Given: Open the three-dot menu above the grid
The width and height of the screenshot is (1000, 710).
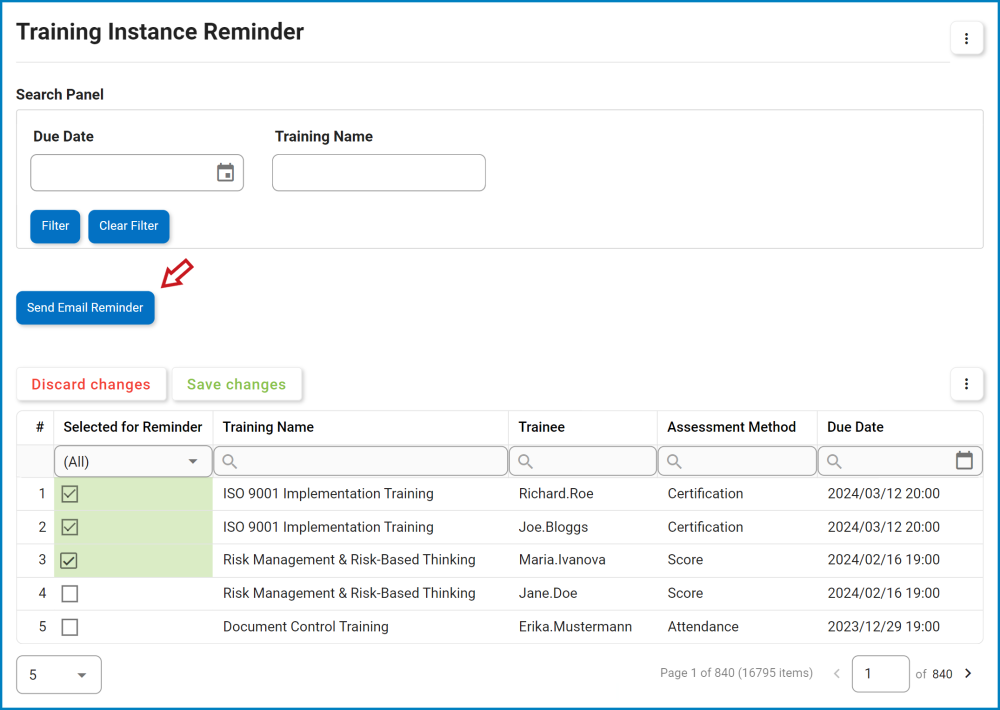Looking at the screenshot, I should click(x=966, y=384).
